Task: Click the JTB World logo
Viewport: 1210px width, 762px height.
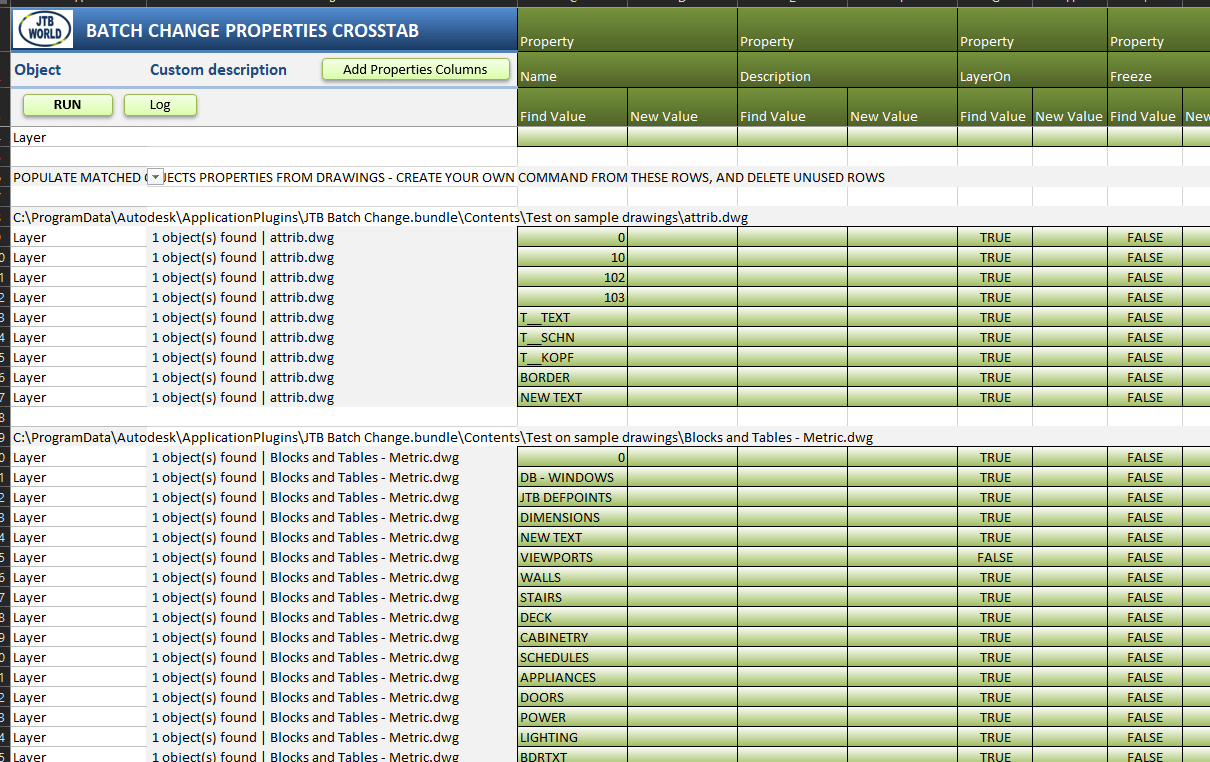Action: click(43, 29)
